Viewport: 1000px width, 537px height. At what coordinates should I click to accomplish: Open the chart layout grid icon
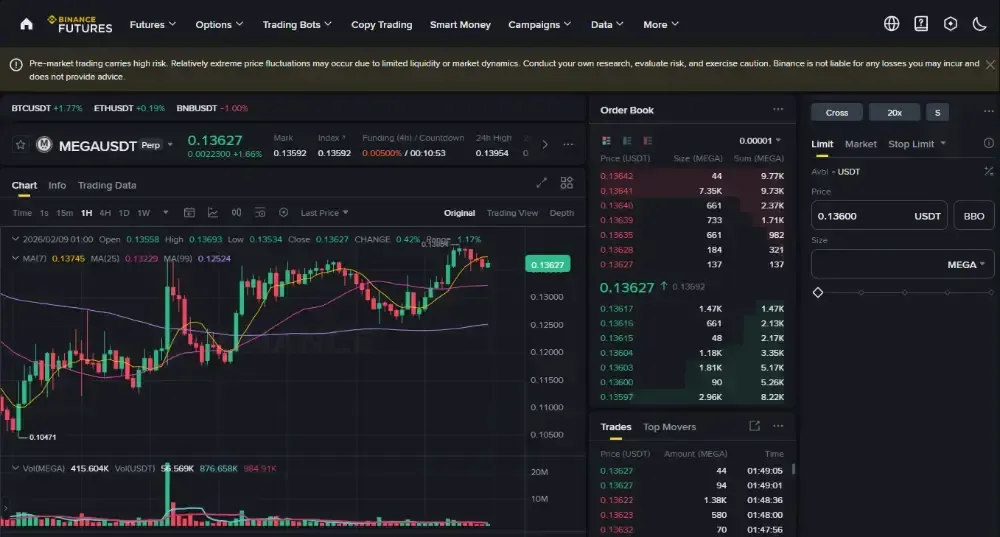click(x=566, y=183)
